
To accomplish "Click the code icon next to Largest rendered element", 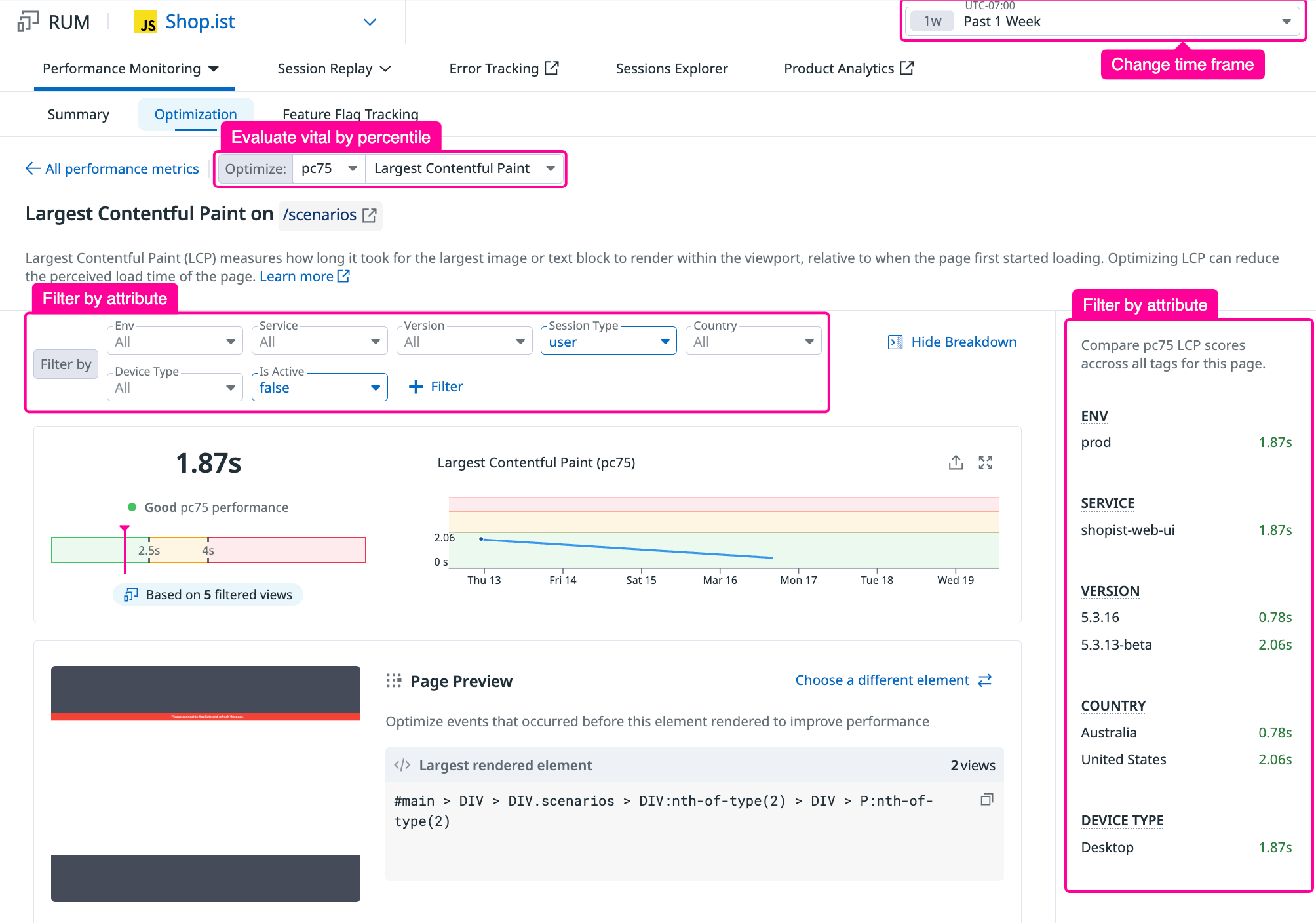I will [401, 764].
